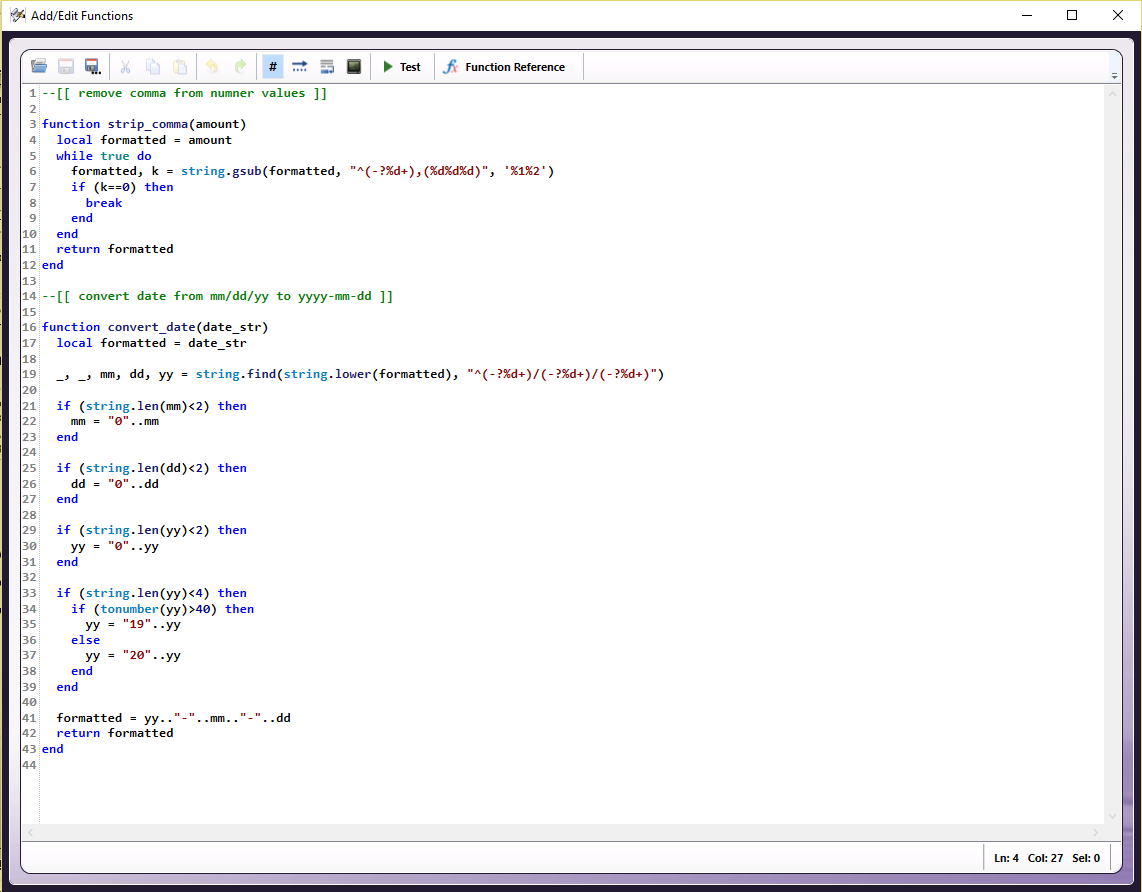
Task: Click the horizontal scrollbar right arrow
Action: (1095, 832)
